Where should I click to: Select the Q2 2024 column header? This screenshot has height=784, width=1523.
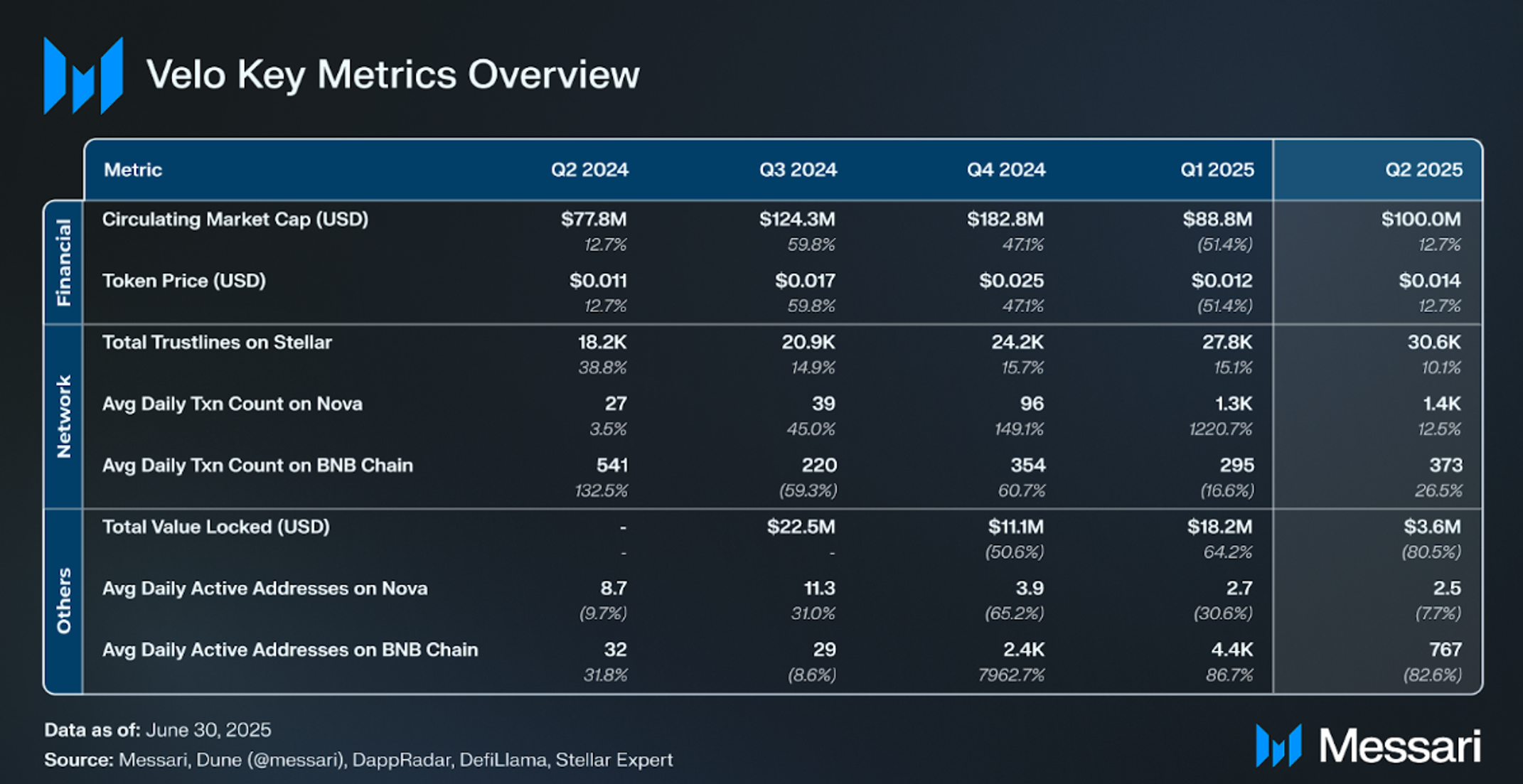coord(589,170)
